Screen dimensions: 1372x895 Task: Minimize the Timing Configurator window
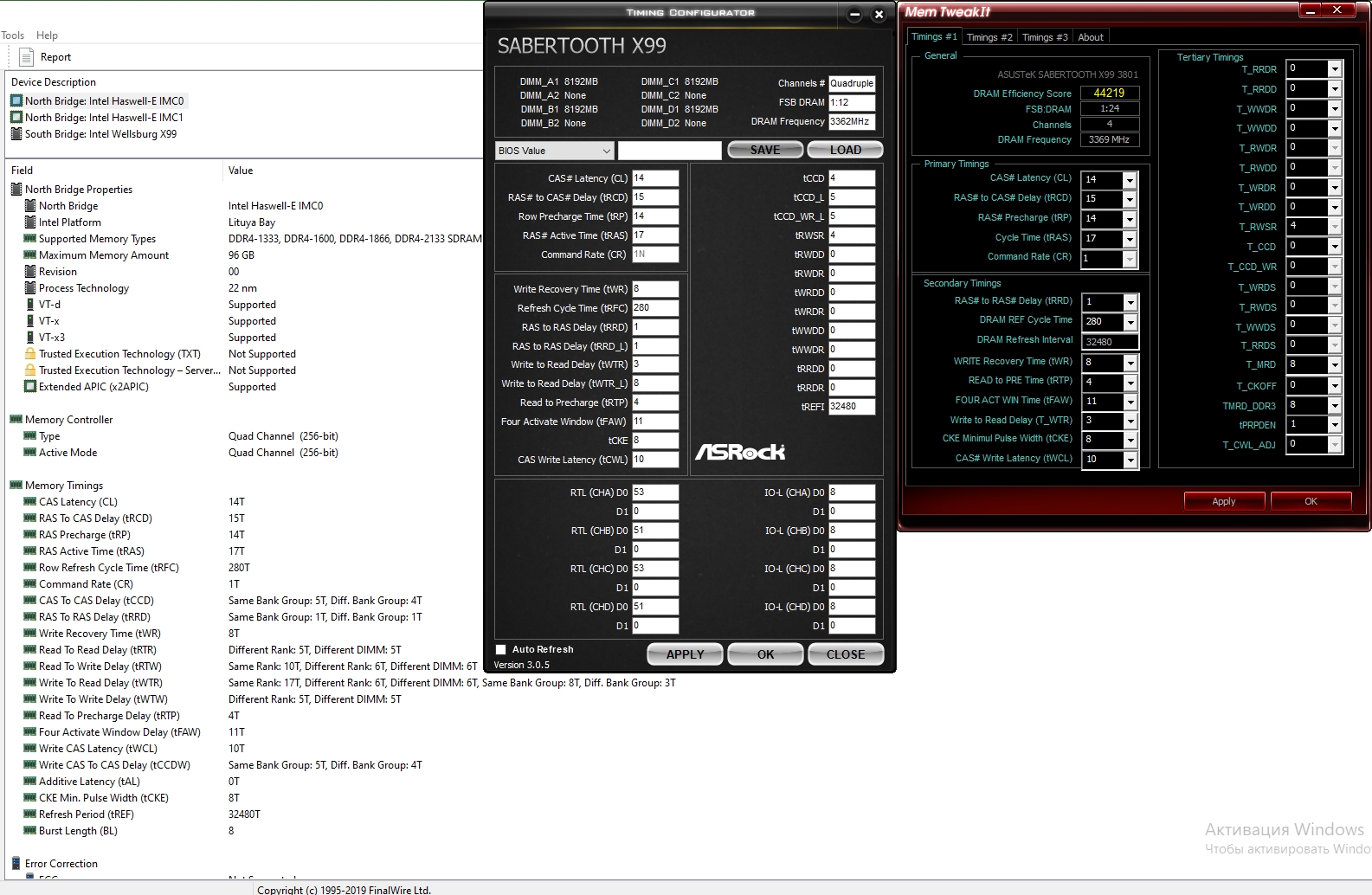(x=854, y=14)
